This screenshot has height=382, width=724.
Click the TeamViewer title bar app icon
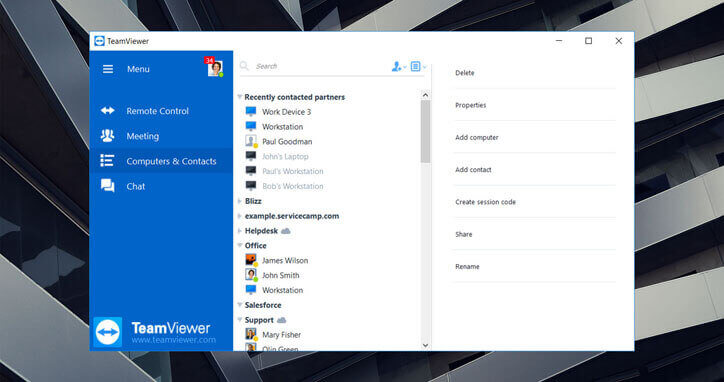99,41
